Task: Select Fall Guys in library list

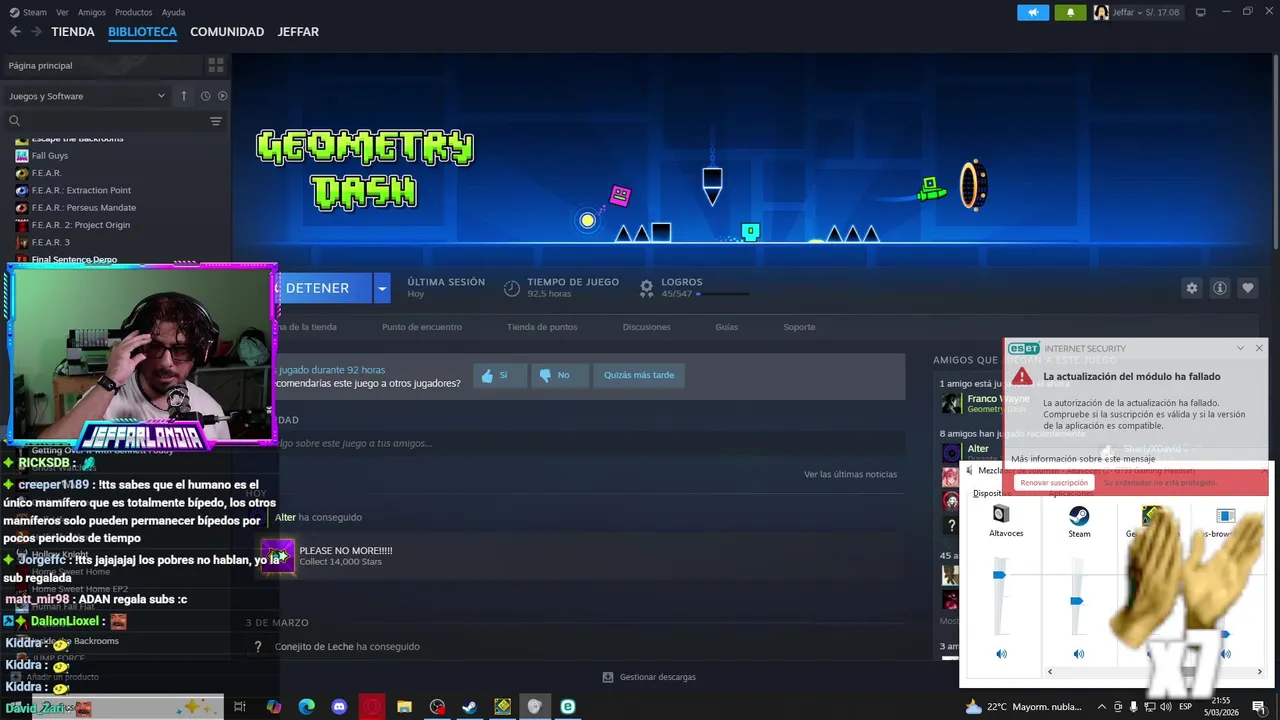Action: tap(50, 156)
